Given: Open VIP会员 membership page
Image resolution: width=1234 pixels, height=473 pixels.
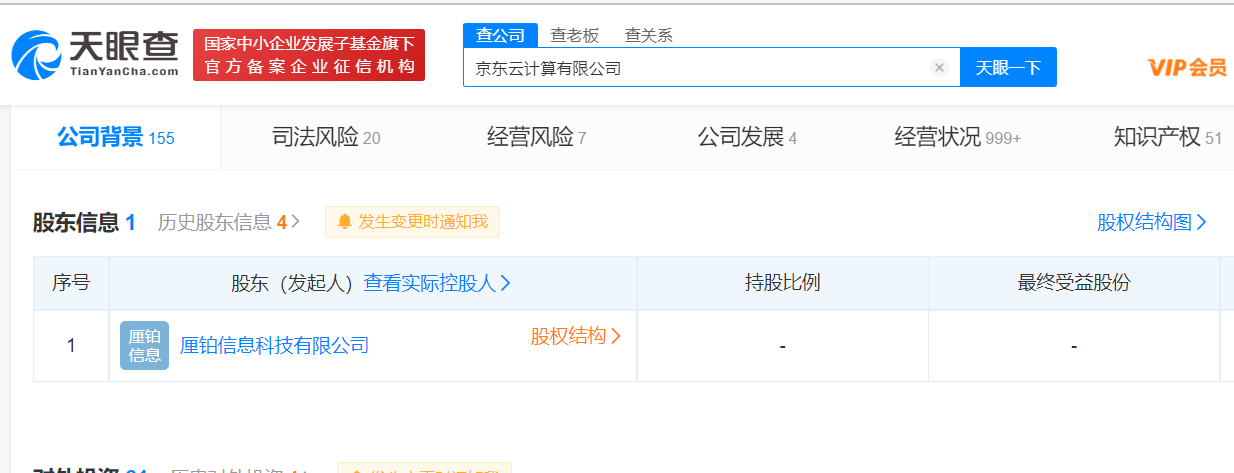Looking at the screenshot, I should pos(1187,68).
